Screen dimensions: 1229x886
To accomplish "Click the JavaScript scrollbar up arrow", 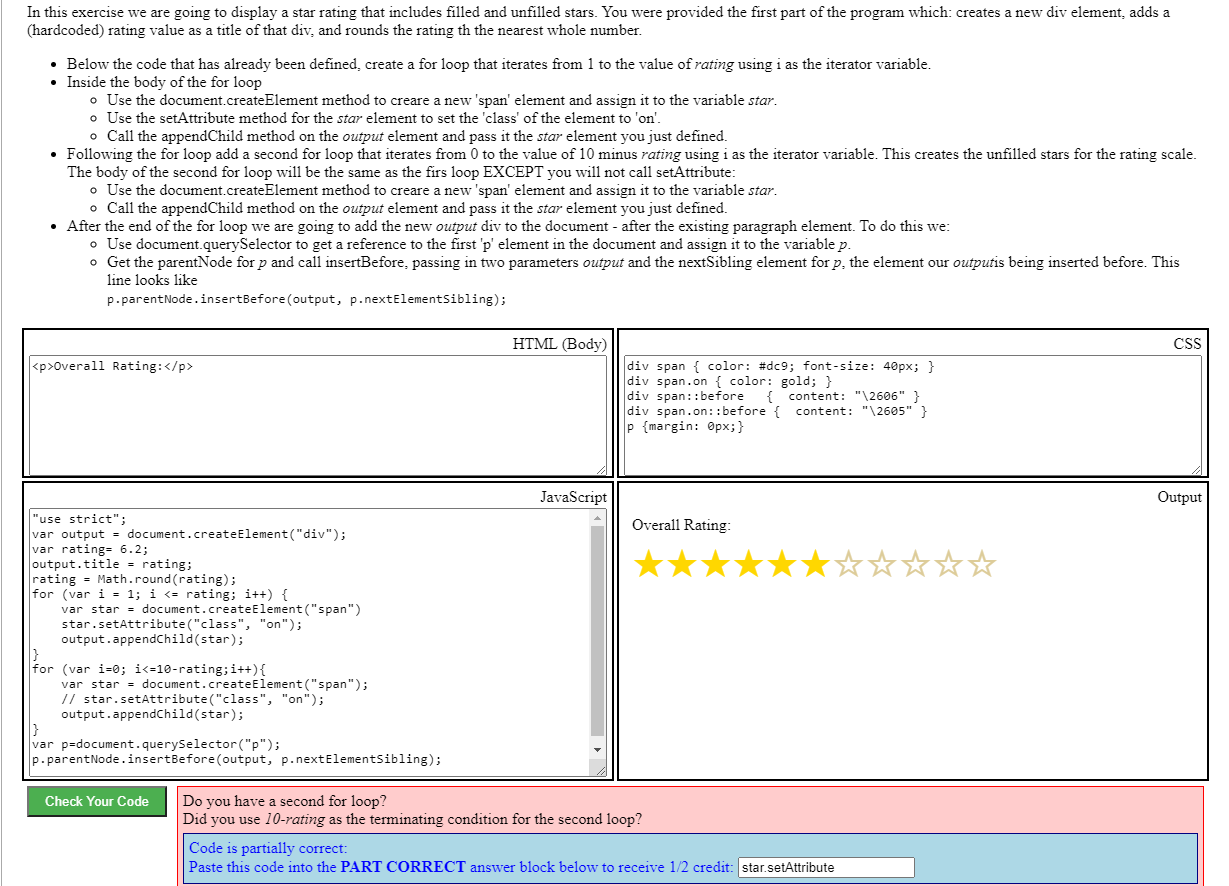I will (x=598, y=517).
